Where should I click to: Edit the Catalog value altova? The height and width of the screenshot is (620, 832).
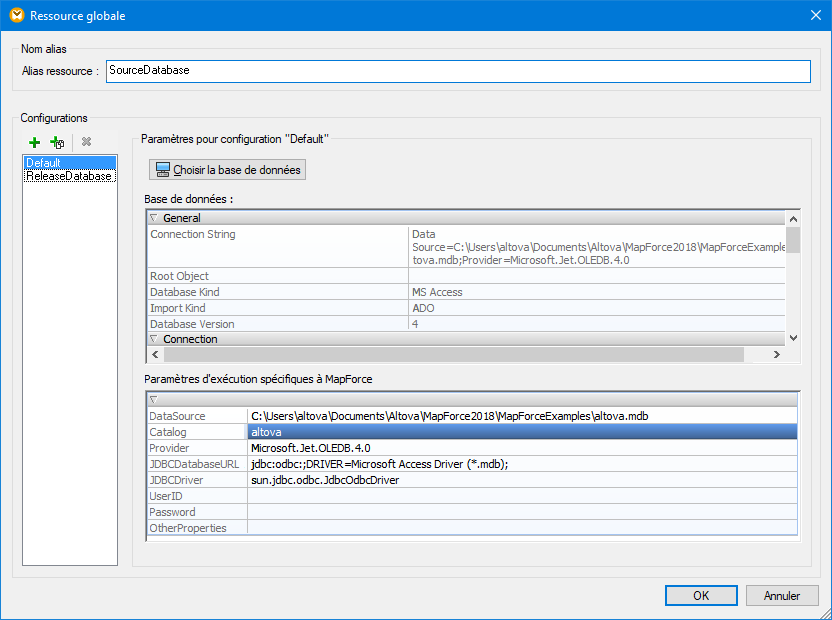pyautogui.click(x=520, y=432)
